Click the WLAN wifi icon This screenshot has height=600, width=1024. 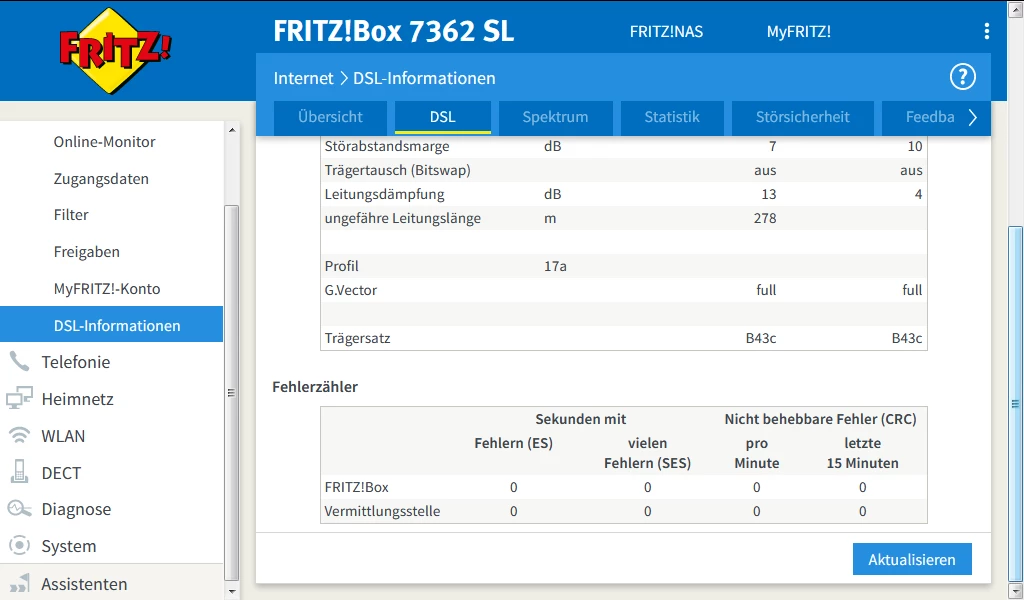click(x=19, y=436)
